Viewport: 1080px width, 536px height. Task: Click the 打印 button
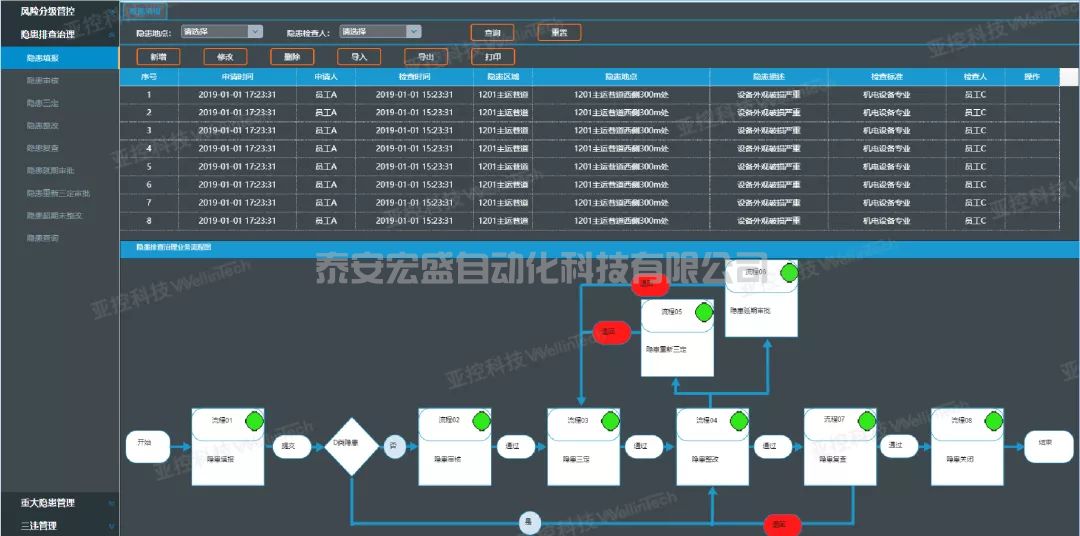pos(492,57)
